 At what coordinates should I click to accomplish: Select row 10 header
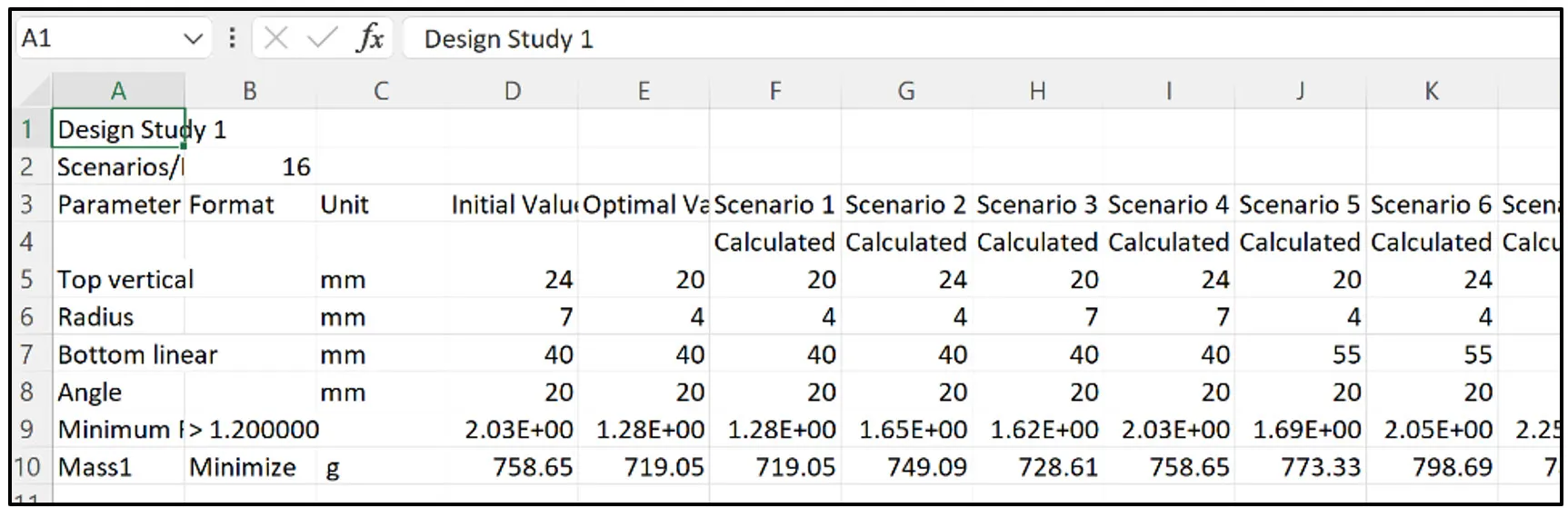(x=27, y=467)
